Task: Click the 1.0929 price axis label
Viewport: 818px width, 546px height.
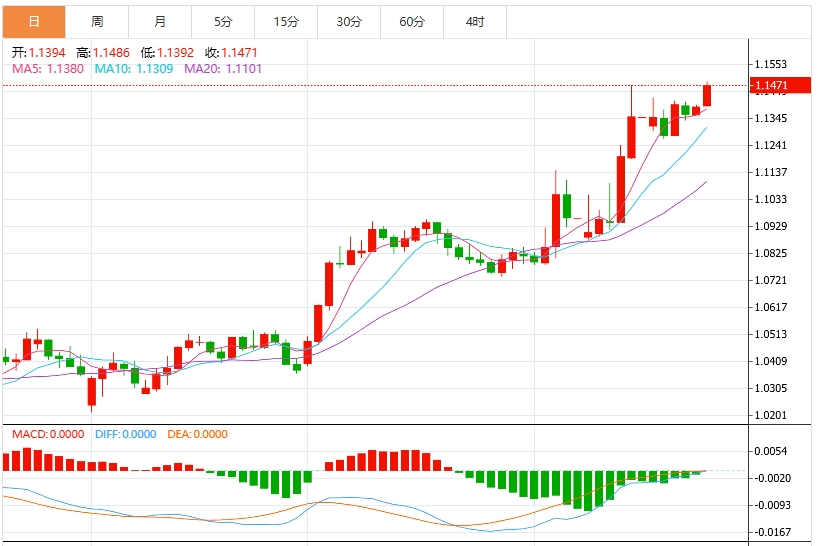Action: click(771, 226)
